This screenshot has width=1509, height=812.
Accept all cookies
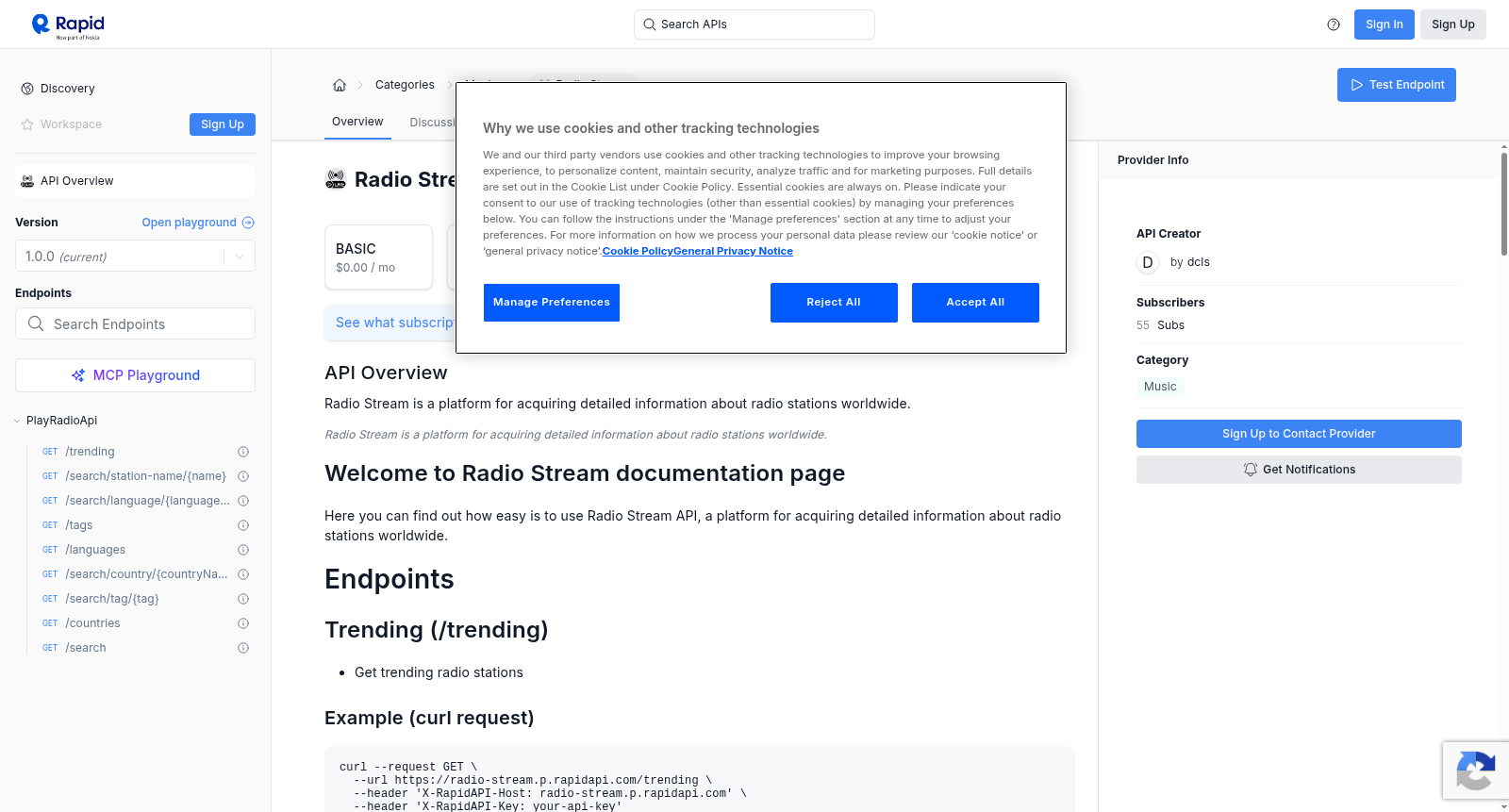[x=975, y=303]
